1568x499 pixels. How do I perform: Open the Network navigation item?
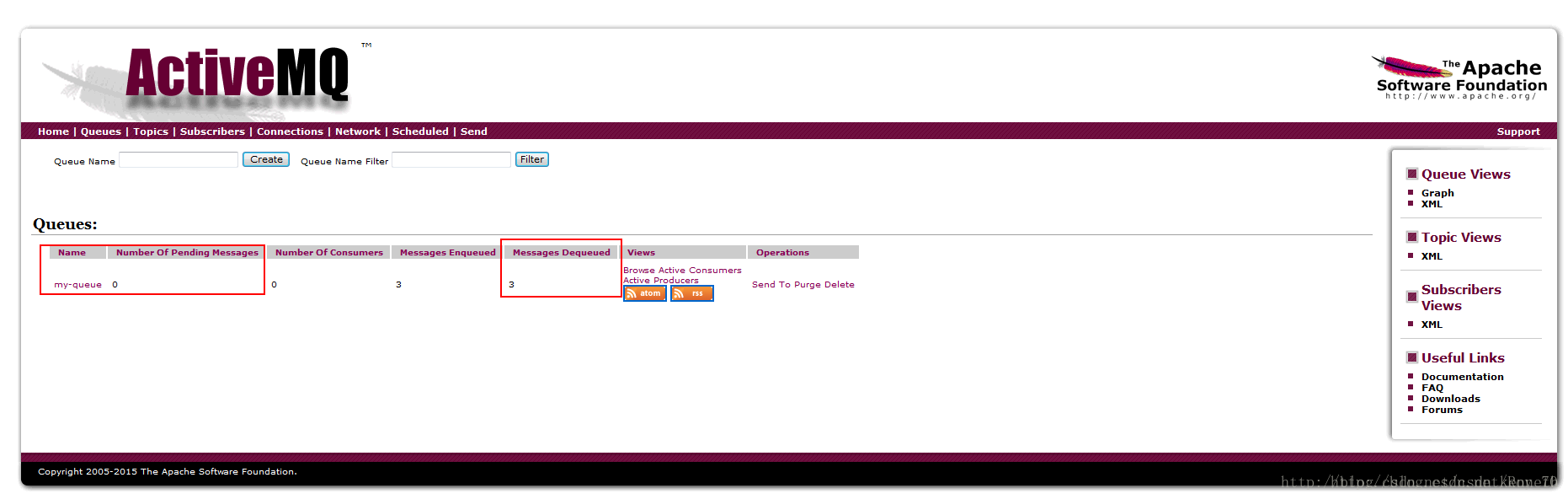(x=358, y=131)
